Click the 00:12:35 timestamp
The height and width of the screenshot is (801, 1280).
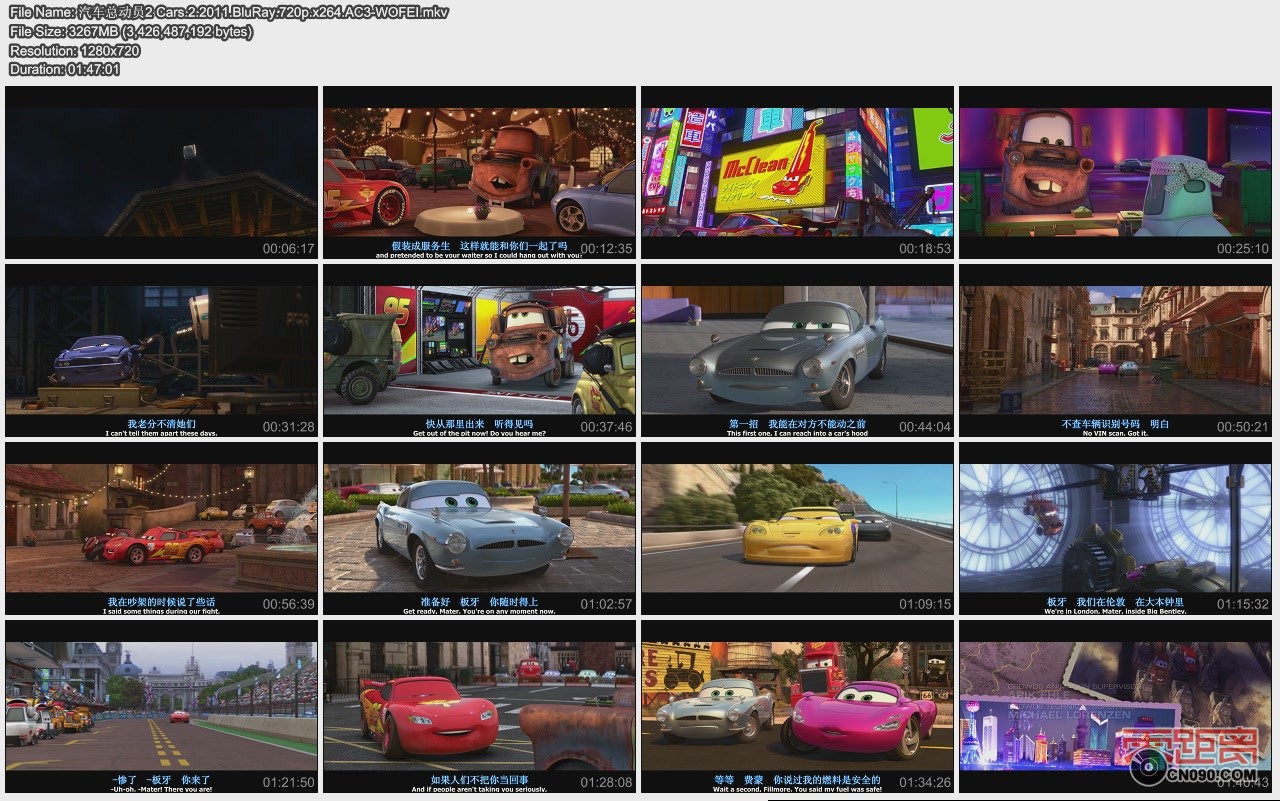click(607, 249)
